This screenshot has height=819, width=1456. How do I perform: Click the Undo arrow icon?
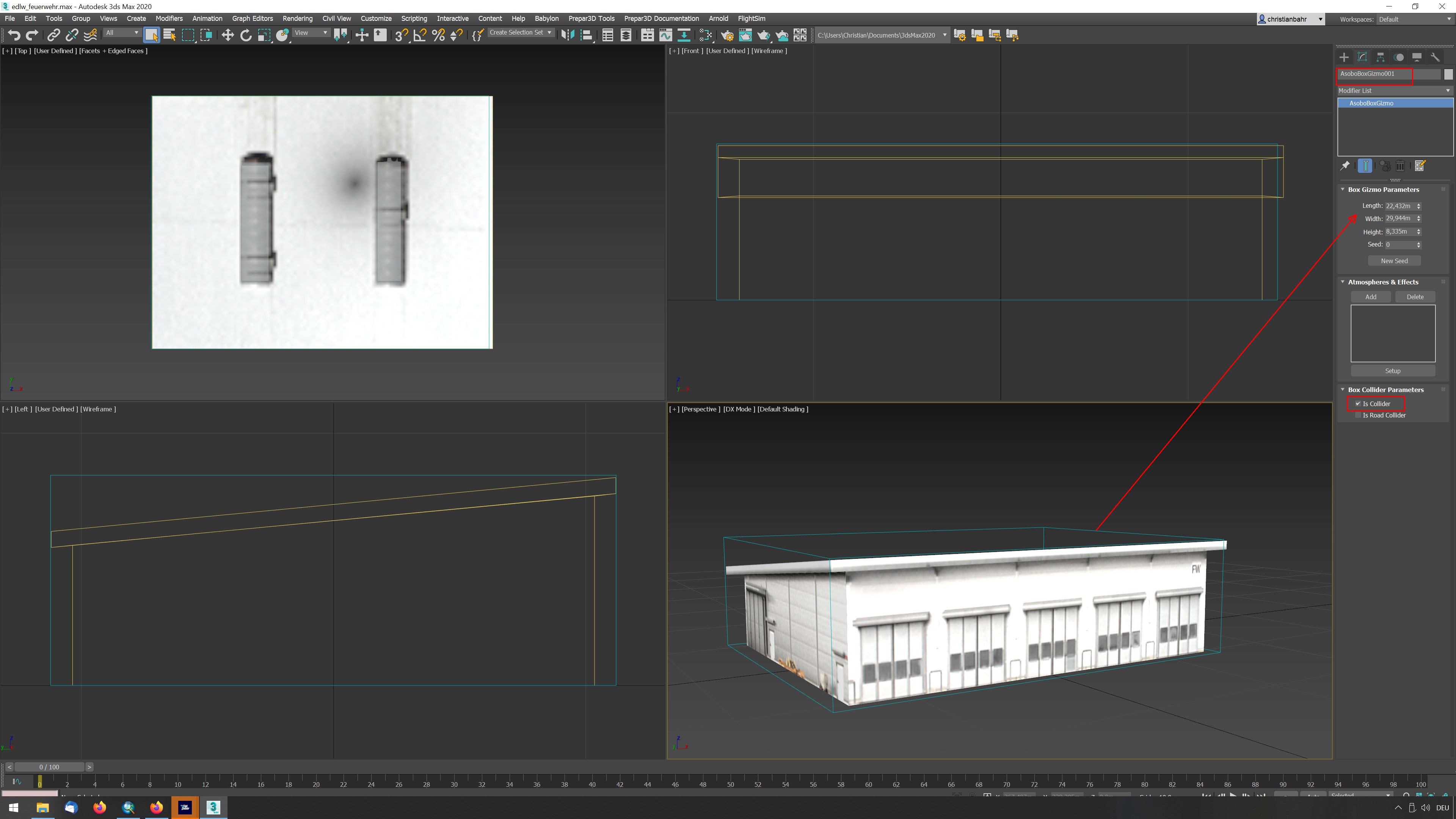pos(14,35)
